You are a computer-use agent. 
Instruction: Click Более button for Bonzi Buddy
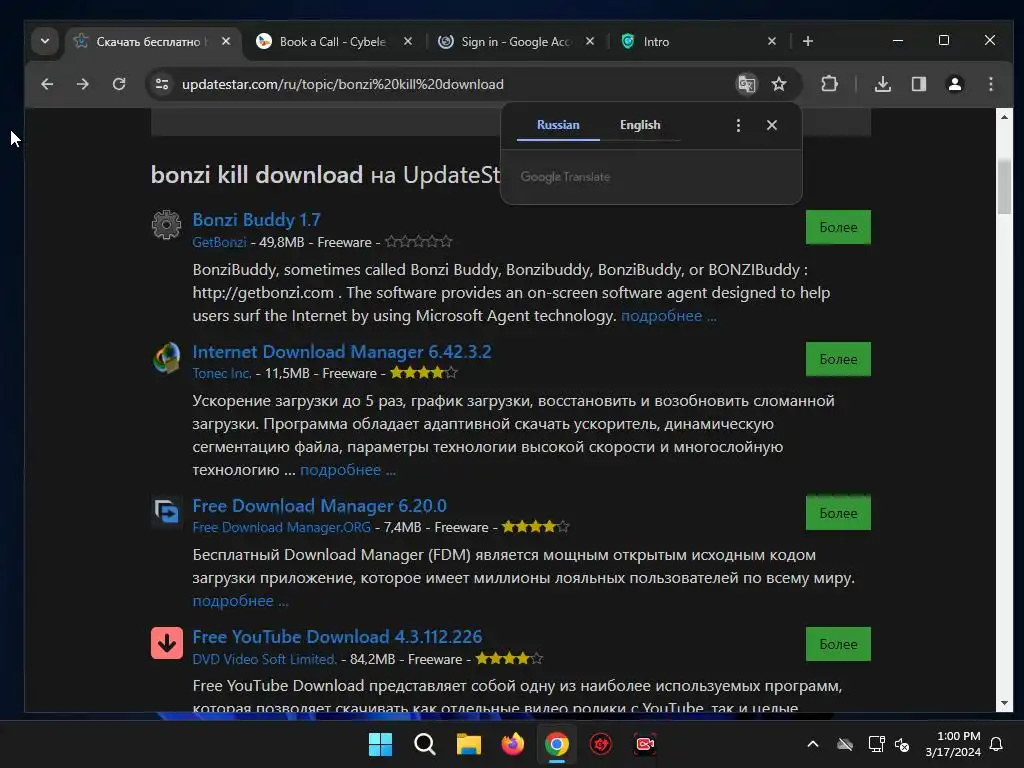(x=838, y=227)
